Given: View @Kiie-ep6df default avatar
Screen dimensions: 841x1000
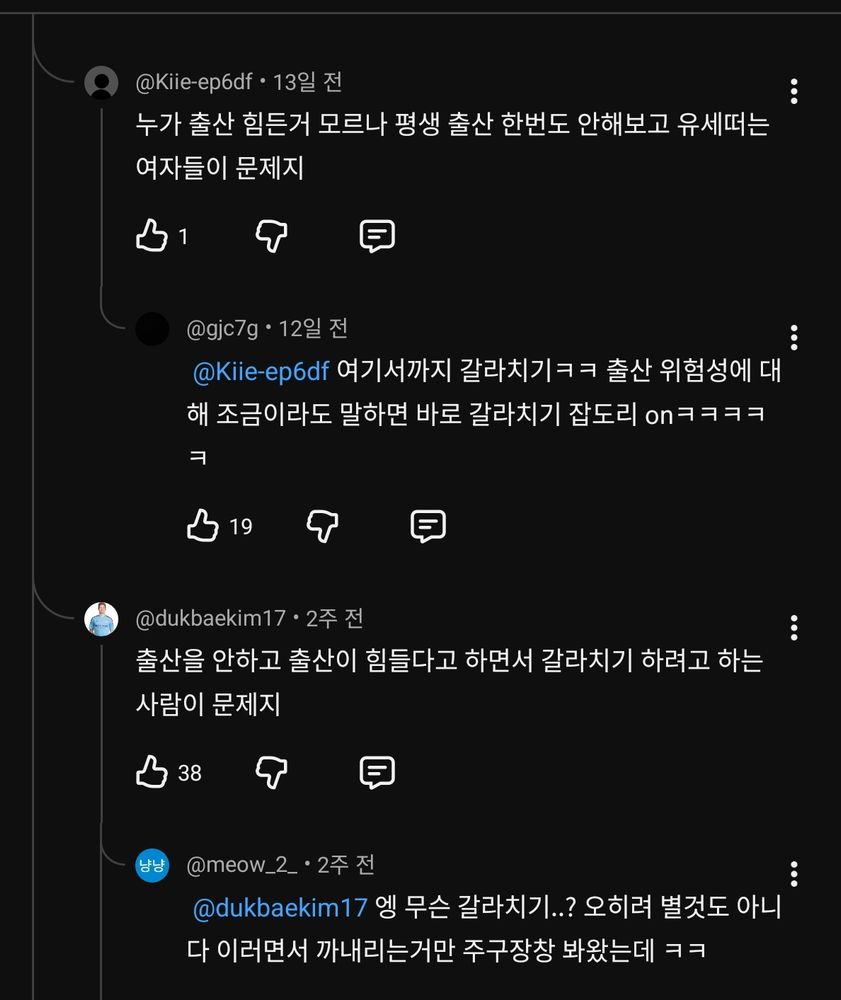Looking at the screenshot, I should (x=101, y=82).
